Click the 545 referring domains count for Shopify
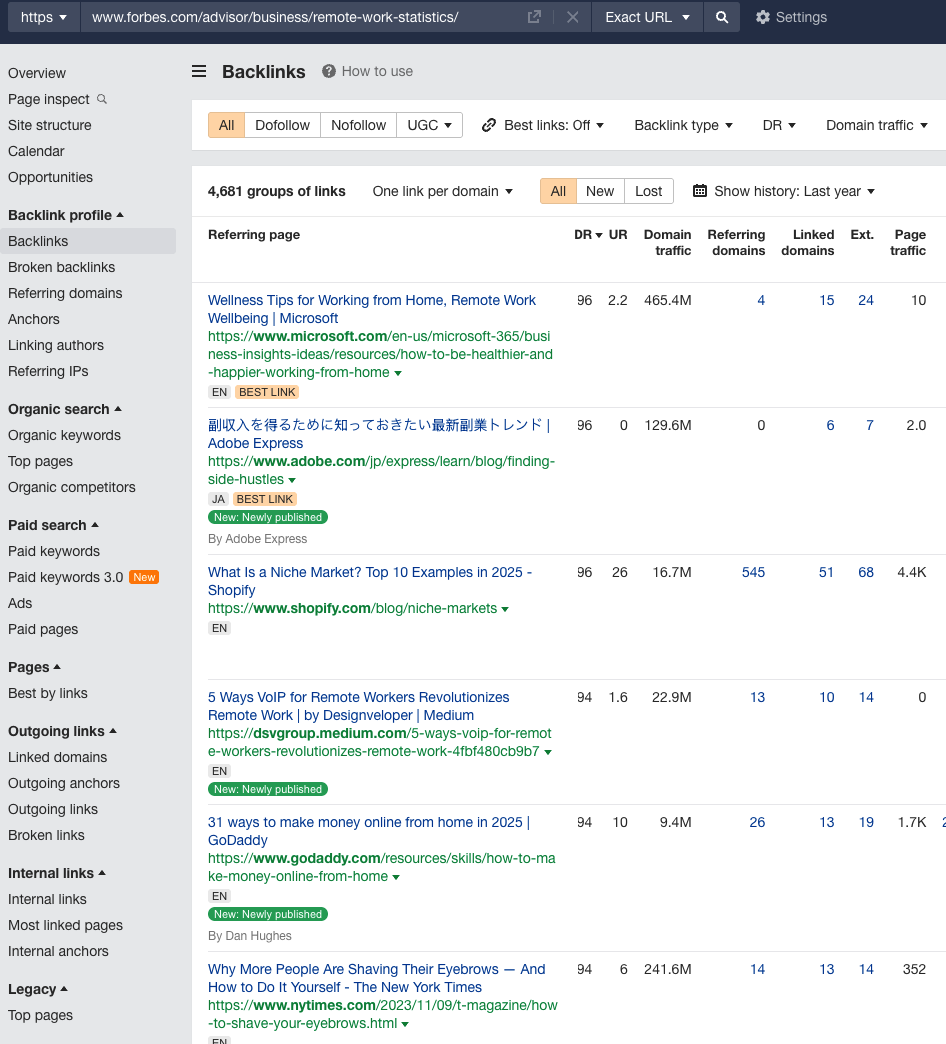The height and width of the screenshot is (1044, 946). point(753,572)
